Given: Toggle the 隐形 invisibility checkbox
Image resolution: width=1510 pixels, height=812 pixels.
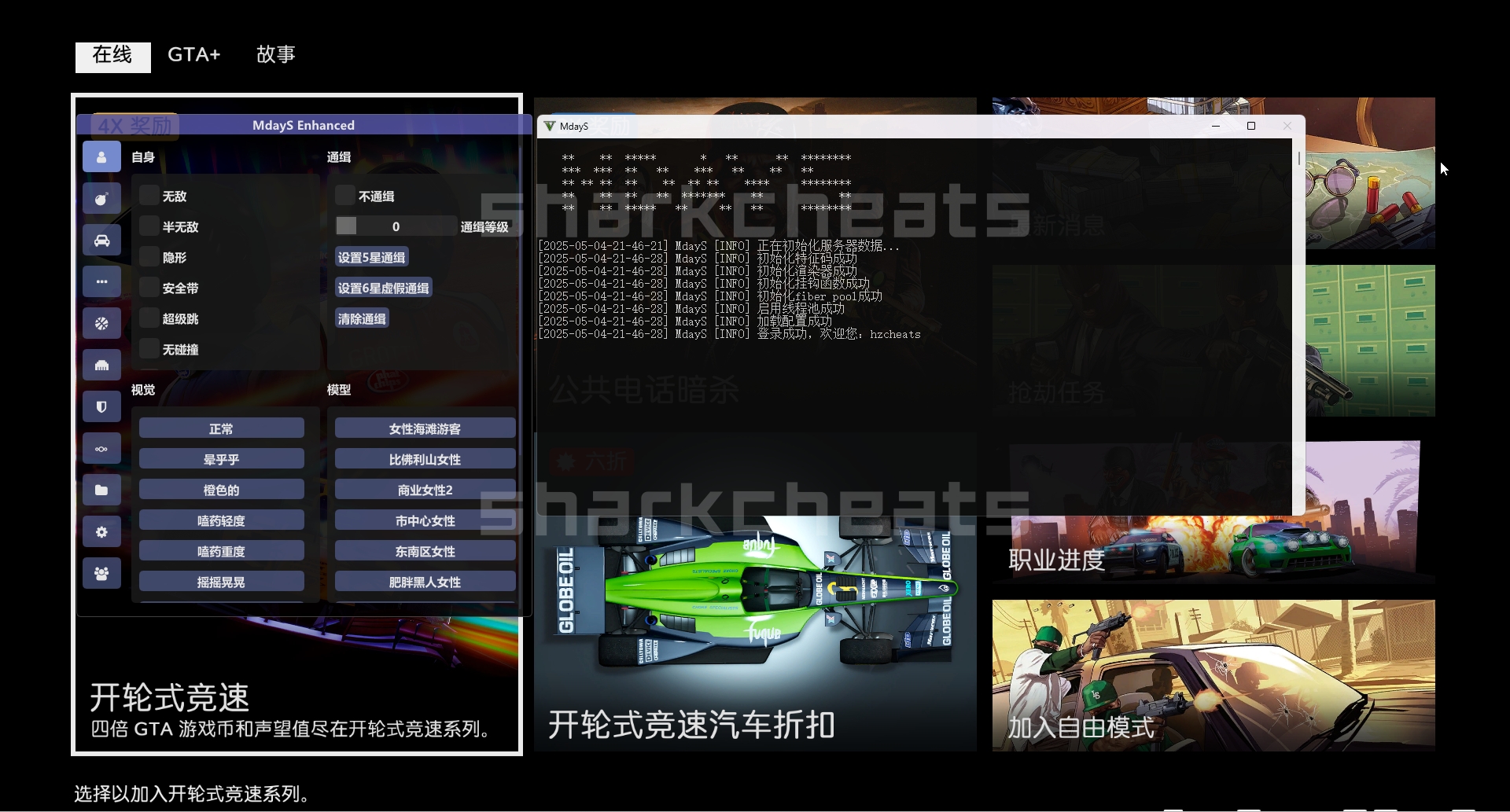Looking at the screenshot, I should [149, 257].
